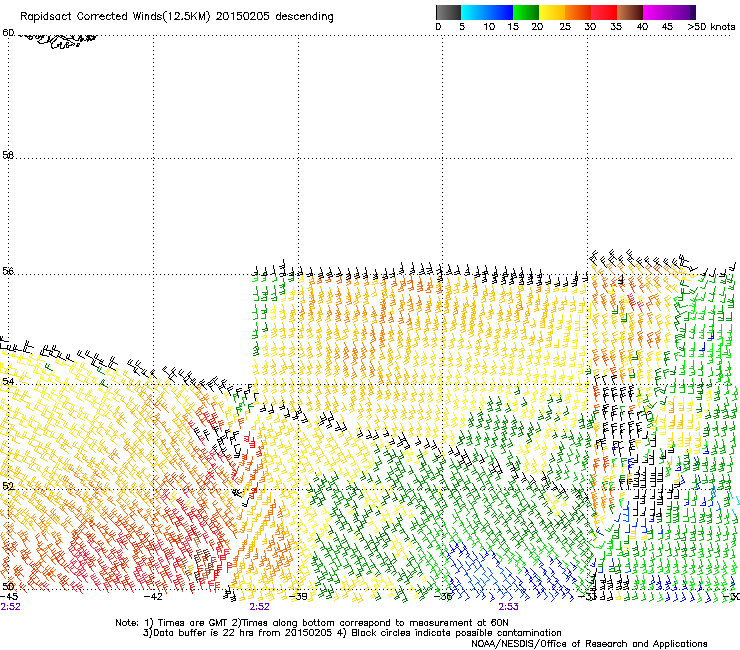740x650 pixels.
Task: Click the orange 25-30 knots color band
Action: [578, 12]
